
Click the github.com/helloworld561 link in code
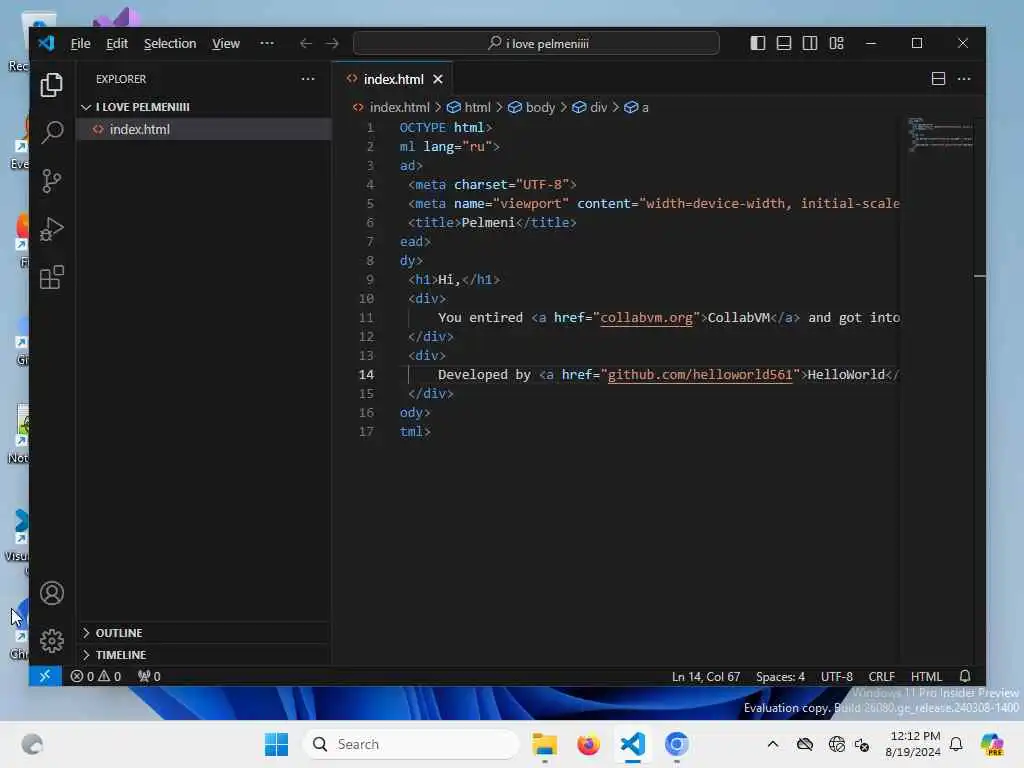[x=699, y=374]
